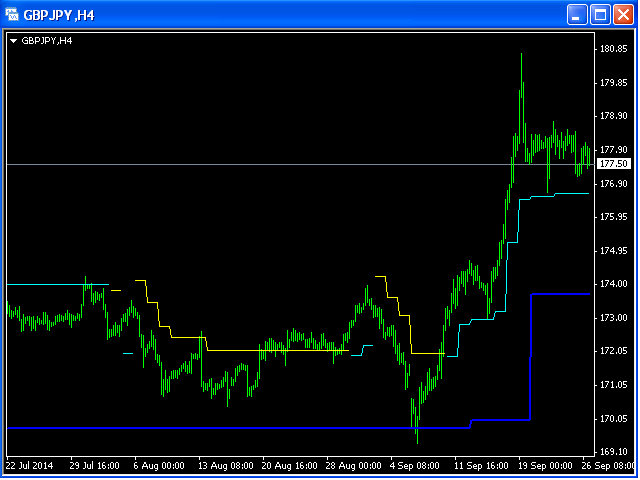Click the 172.05 price scale value
This screenshot has height=480, width=640.
613,351
